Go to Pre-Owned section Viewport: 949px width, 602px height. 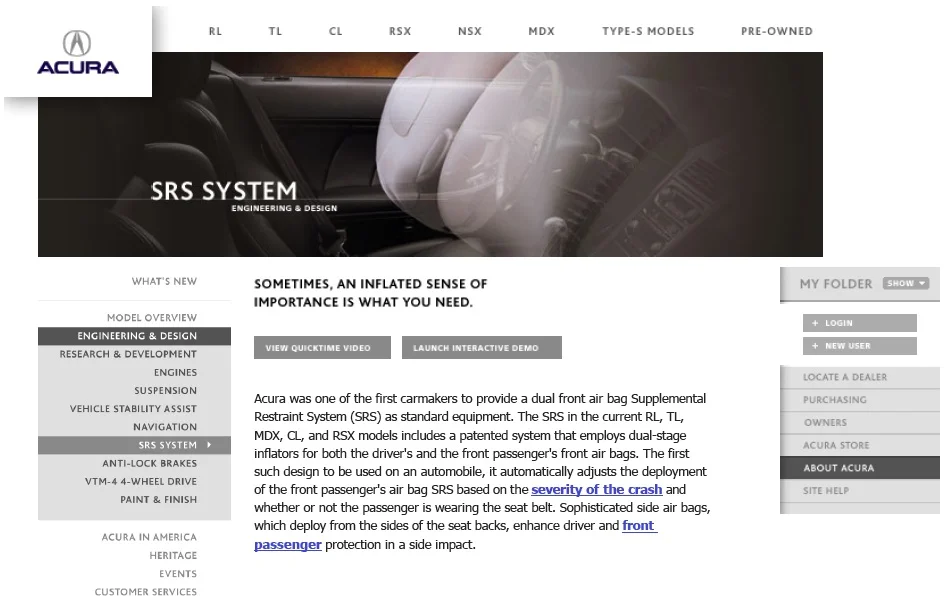point(777,31)
